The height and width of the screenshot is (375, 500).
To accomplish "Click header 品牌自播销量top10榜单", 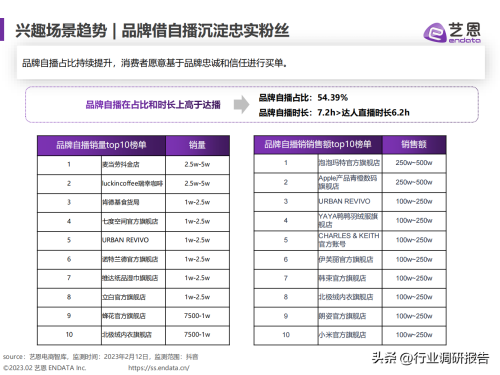I will [x=101, y=145].
